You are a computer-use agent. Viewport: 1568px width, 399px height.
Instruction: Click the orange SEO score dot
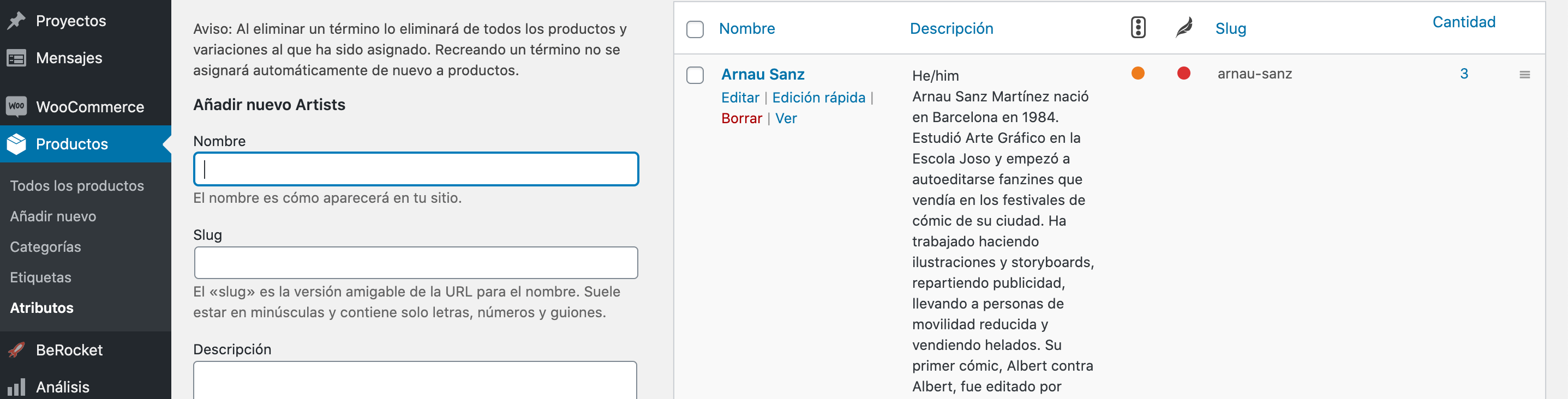click(x=1138, y=73)
